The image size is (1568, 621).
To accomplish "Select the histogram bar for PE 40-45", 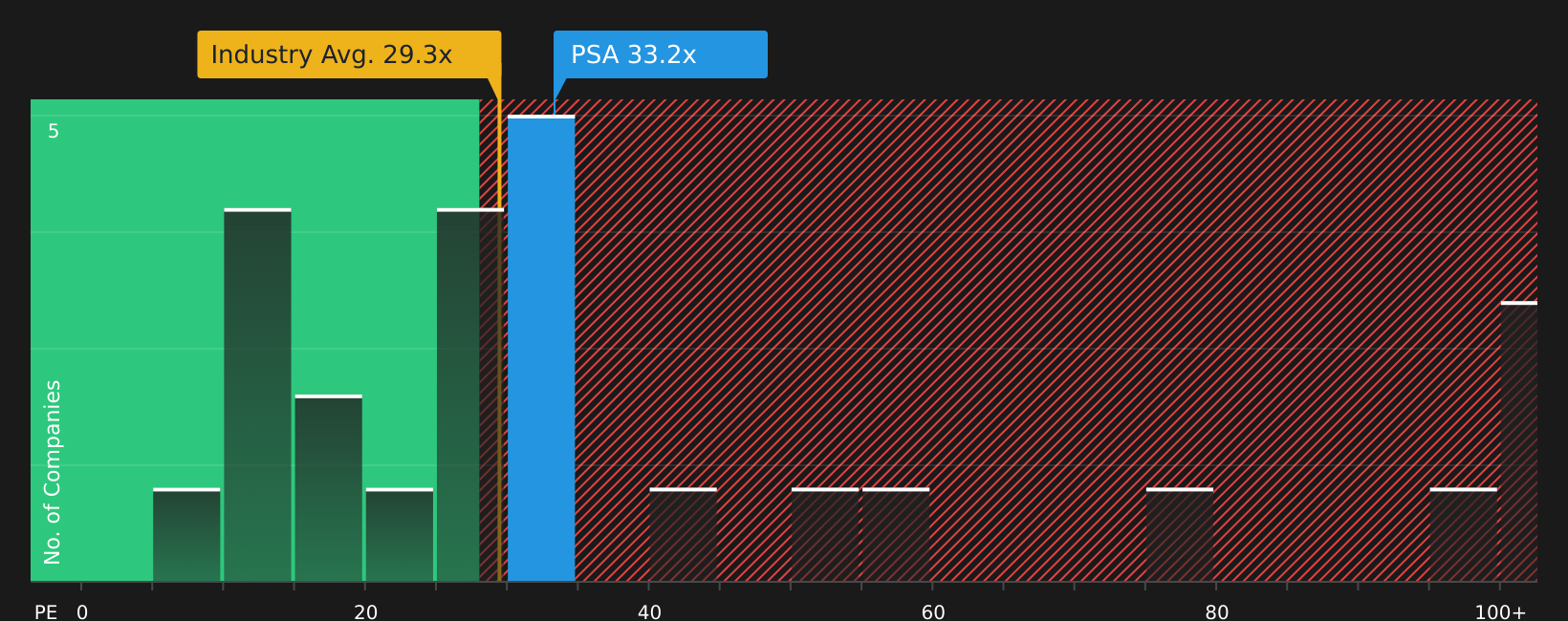I will (683, 535).
